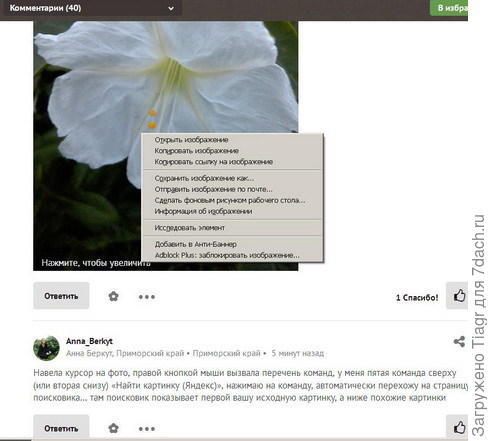Click Ответить under the flower photo

[x=61, y=296]
